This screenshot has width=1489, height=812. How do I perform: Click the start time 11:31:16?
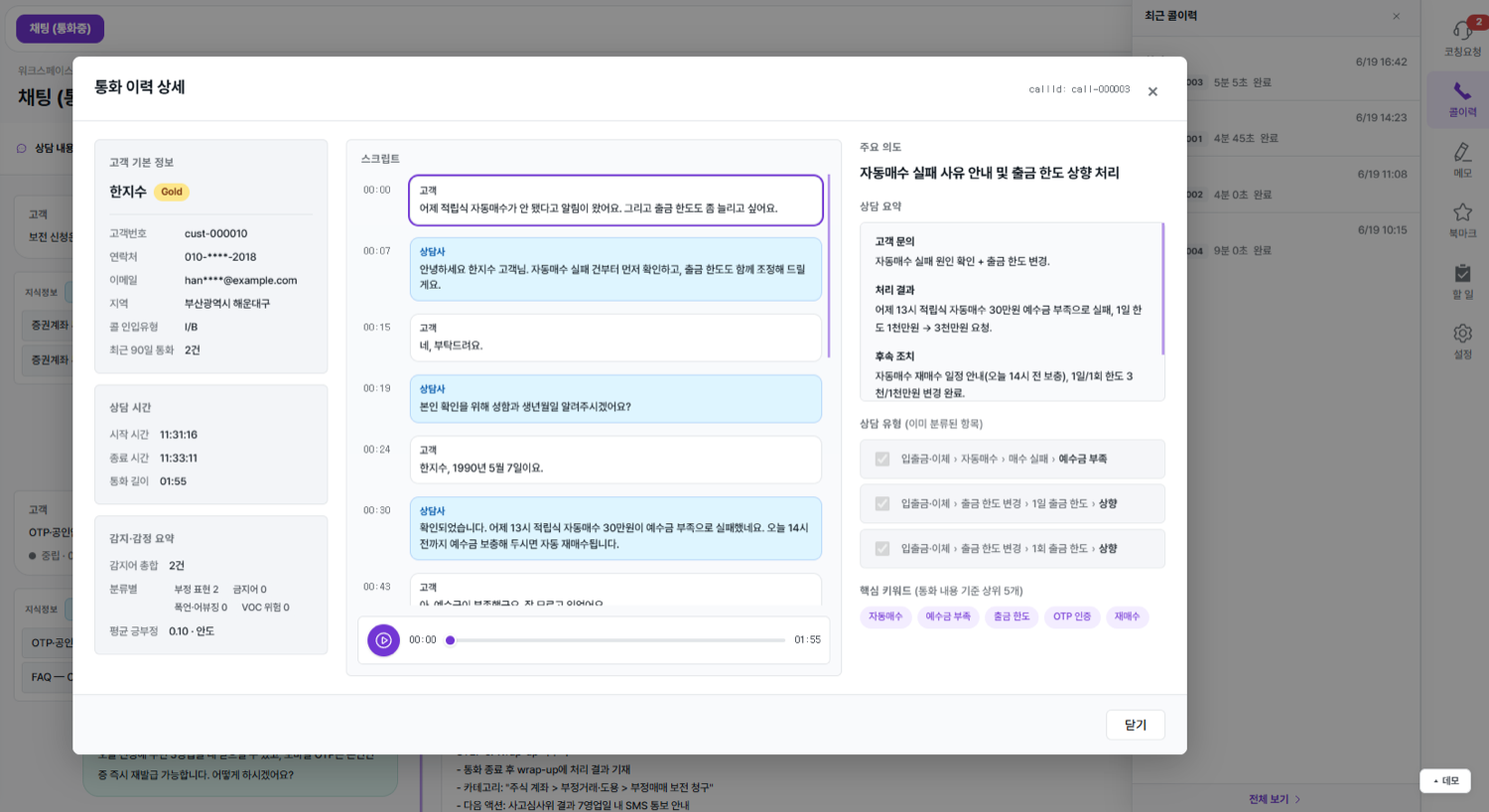pyautogui.click(x=179, y=435)
